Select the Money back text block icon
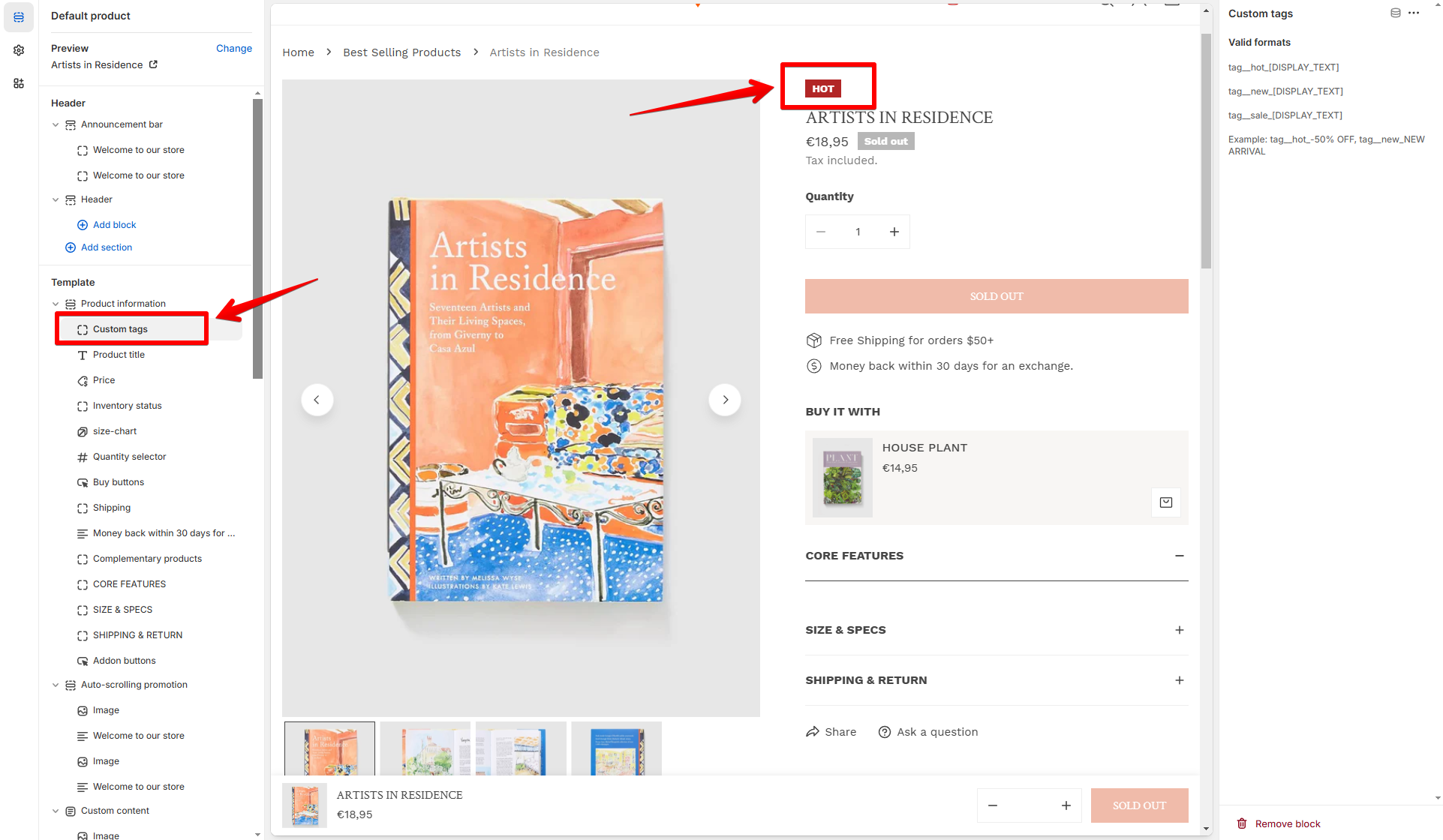The height and width of the screenshot is (840, 1443). (x=83, y=534)
